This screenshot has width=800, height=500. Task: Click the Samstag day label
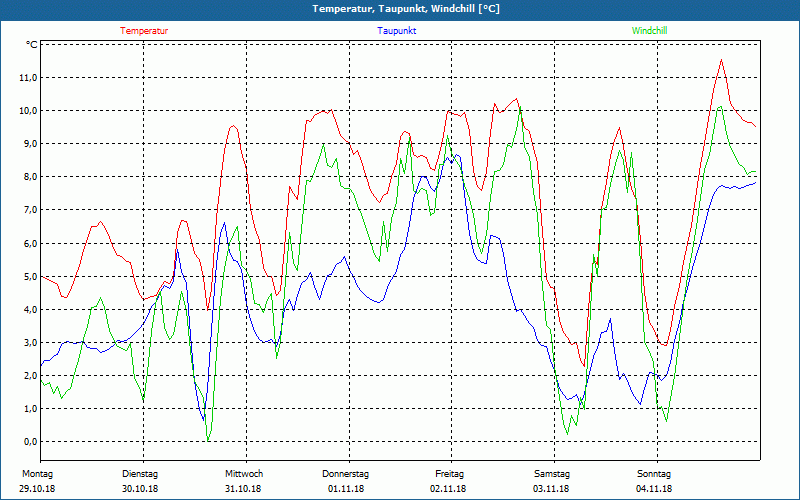(552, 474)
